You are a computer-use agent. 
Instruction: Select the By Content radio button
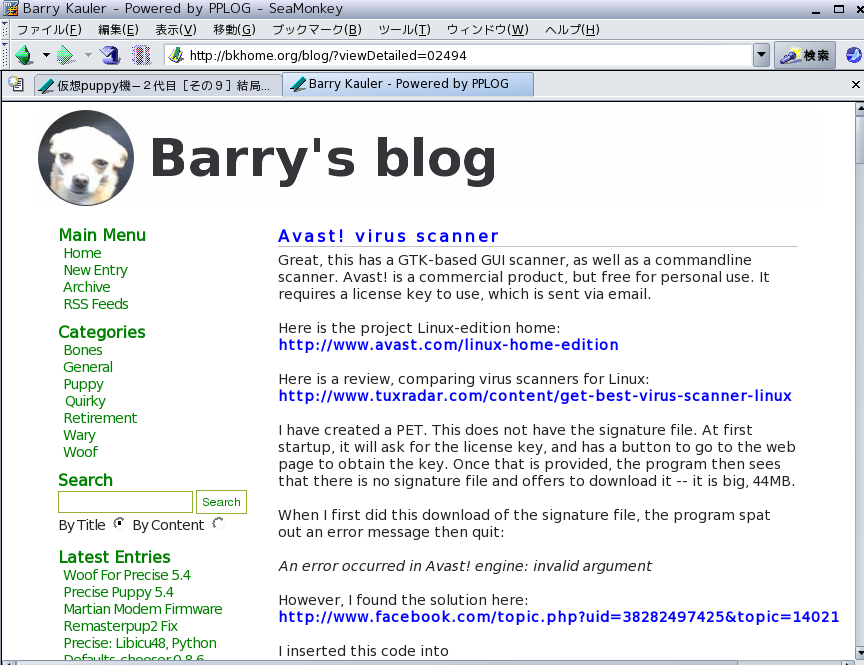pos(218,523)
